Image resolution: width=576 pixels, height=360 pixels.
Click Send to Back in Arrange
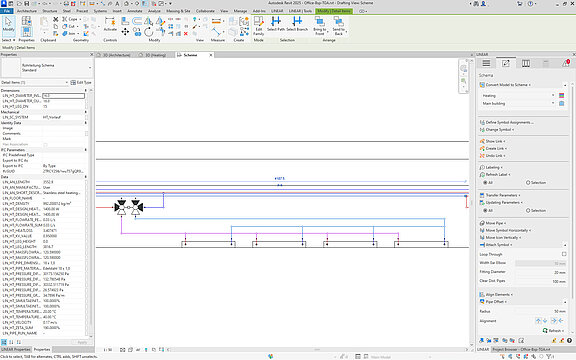[x=339, y=26]
